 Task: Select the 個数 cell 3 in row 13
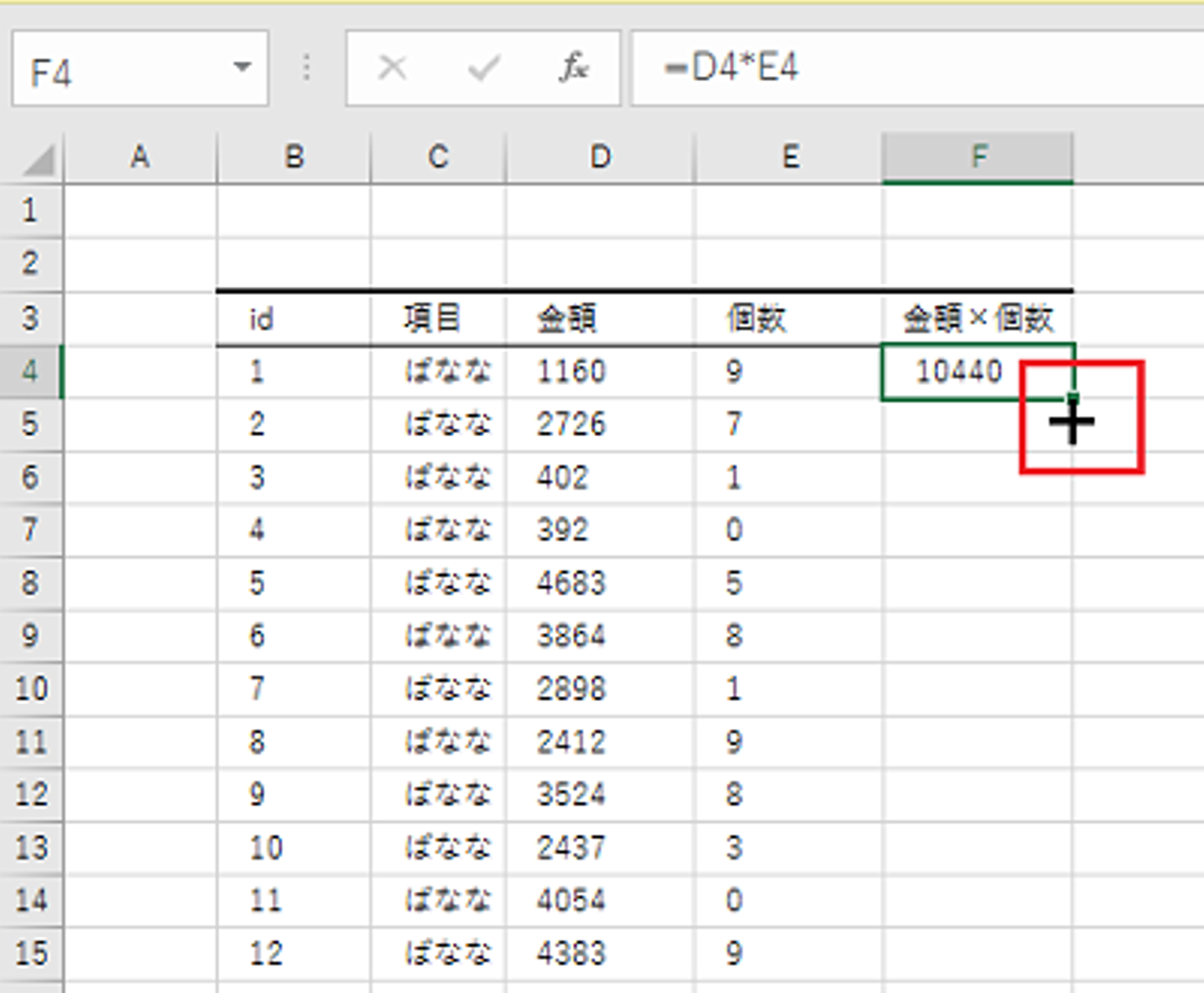pyautogui.click(x=788, y=848)
